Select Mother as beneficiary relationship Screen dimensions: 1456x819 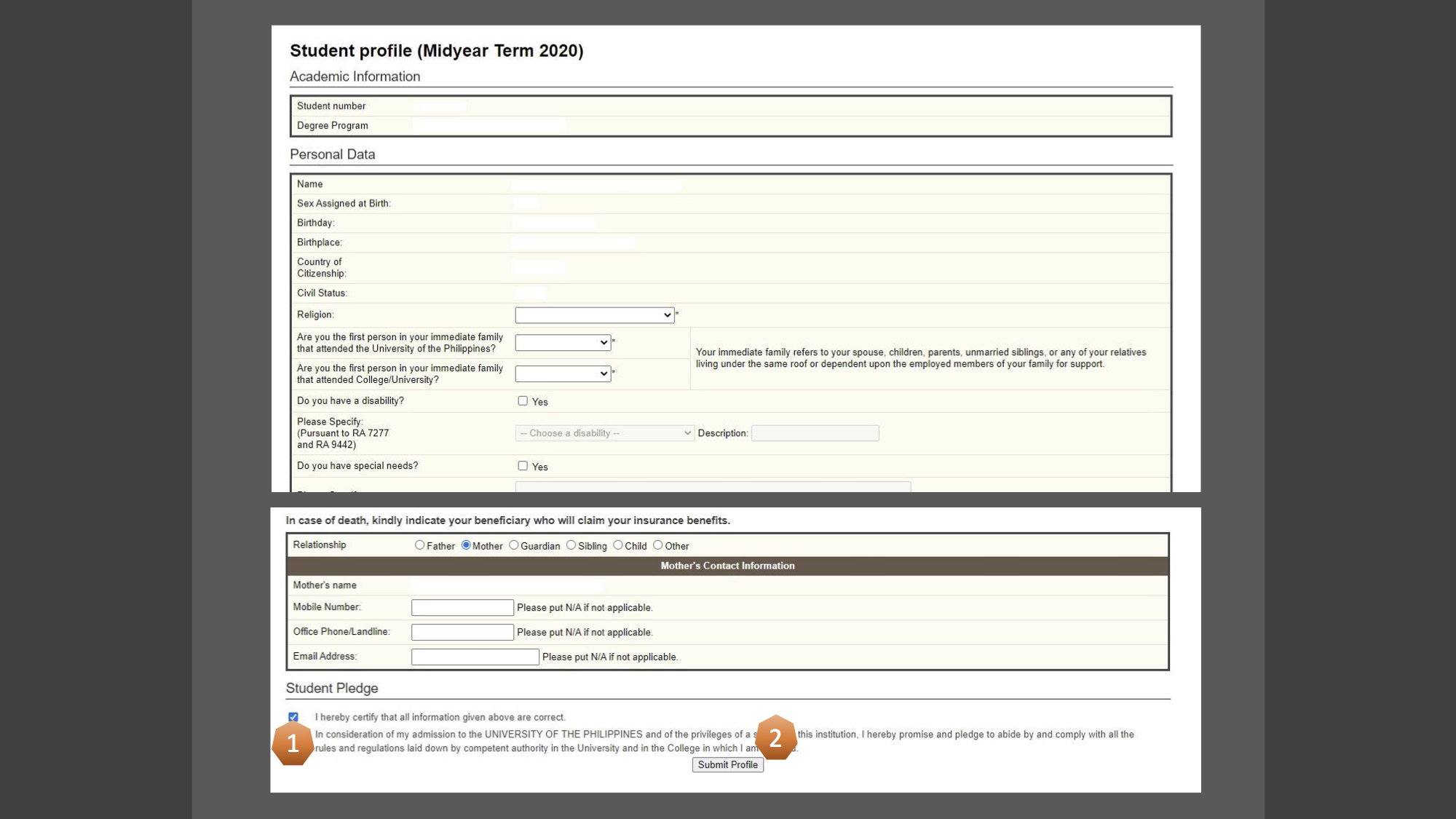coord(466,545)
